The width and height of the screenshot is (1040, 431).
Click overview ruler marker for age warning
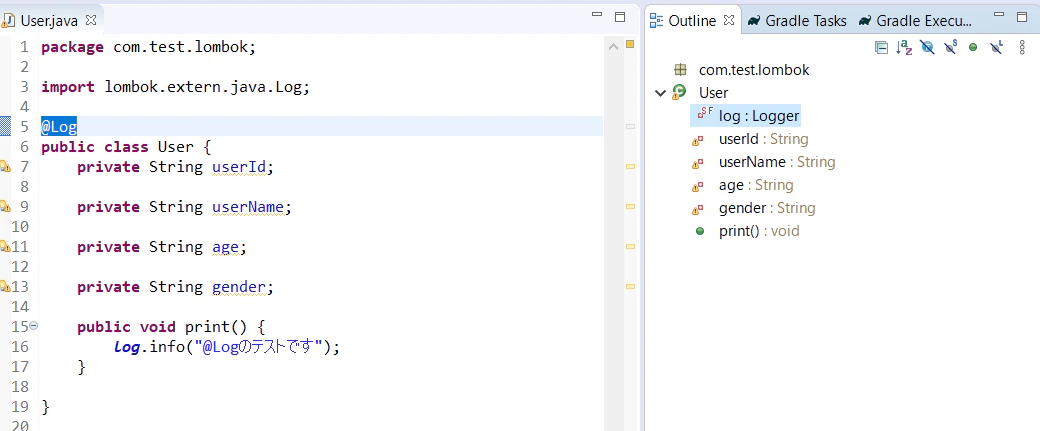click(x=631, y=246)
